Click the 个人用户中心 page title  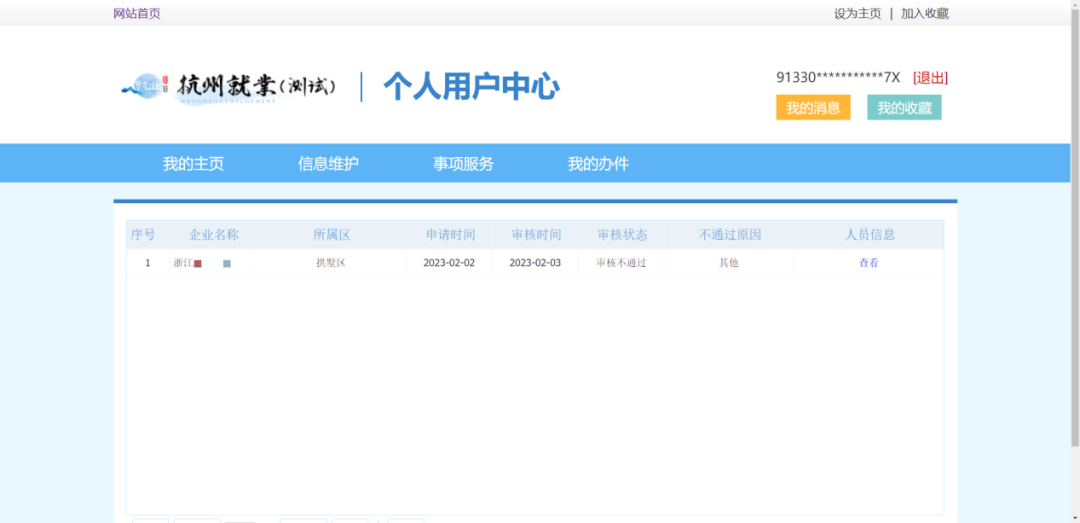(471, 87)
